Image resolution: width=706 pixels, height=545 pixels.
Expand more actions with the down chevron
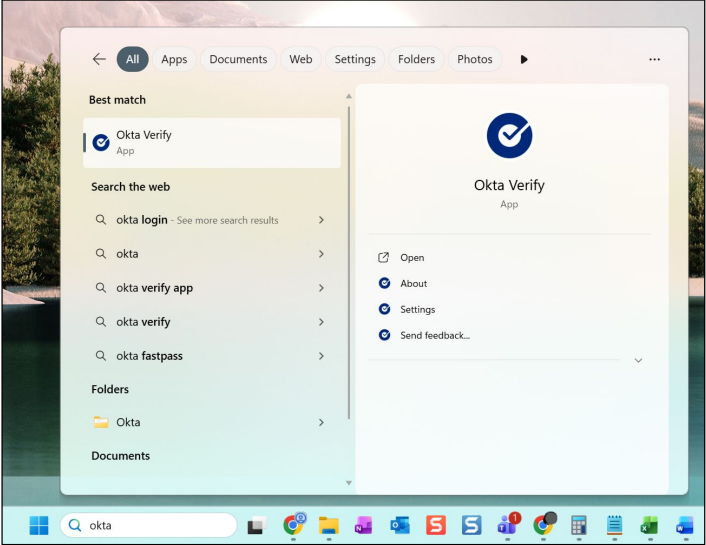(x=638, y=360)
